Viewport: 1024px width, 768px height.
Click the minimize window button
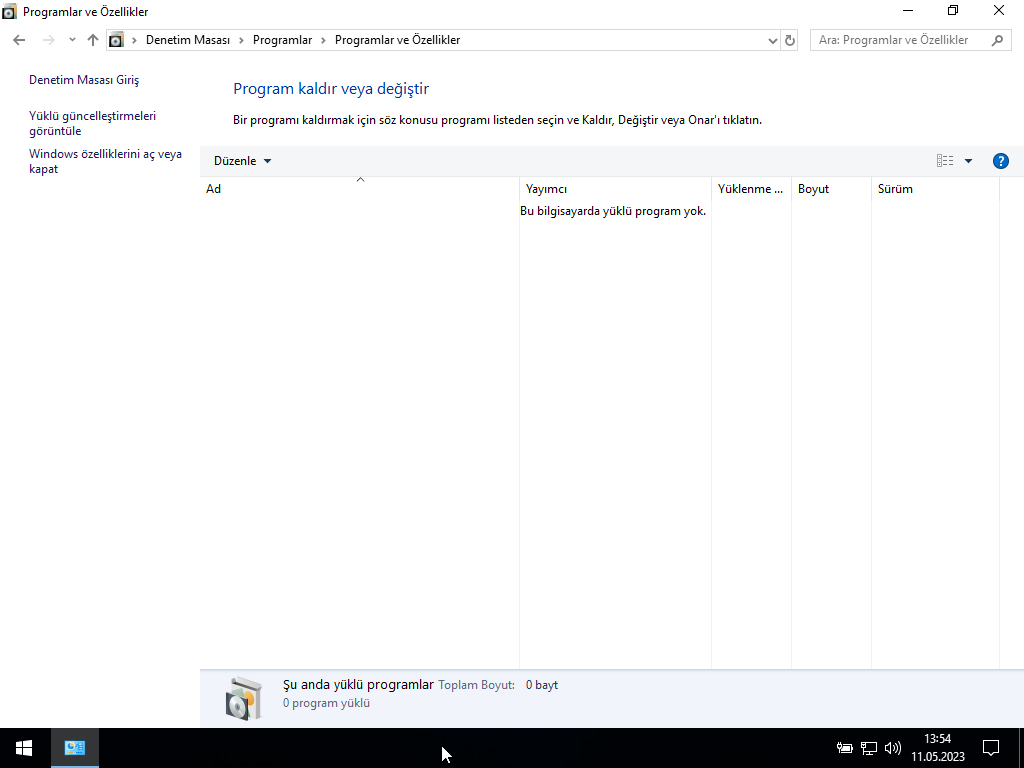(908, 10)
